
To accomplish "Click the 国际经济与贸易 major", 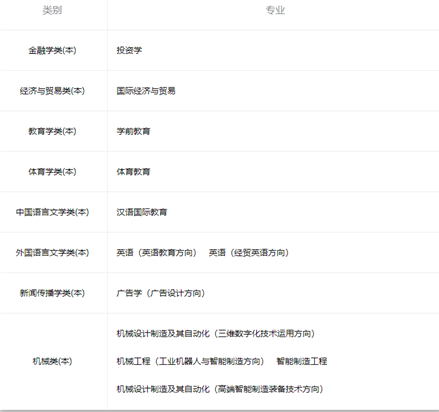I will 146,91.
